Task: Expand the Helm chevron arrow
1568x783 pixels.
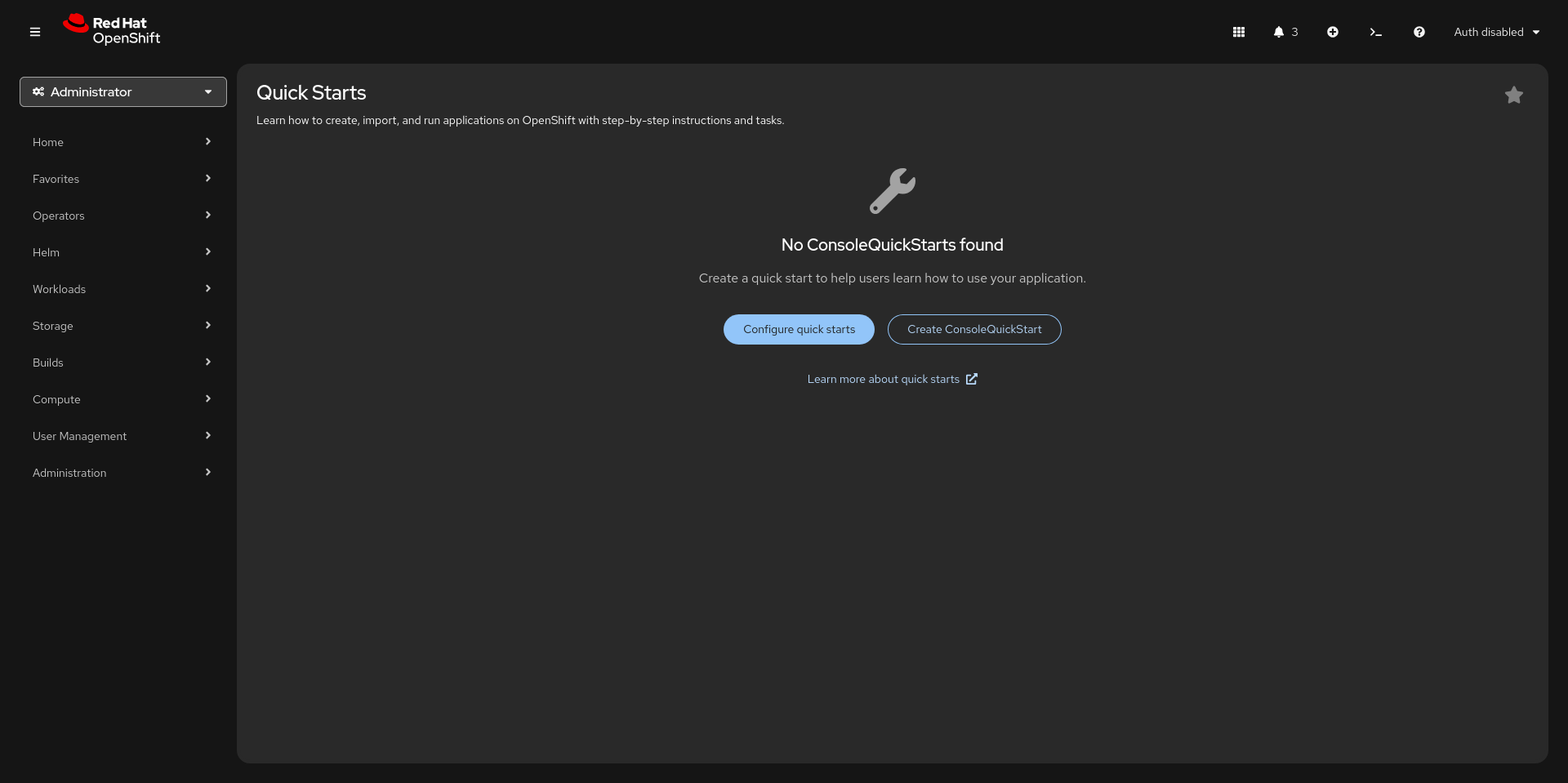Action: [208, 251]
